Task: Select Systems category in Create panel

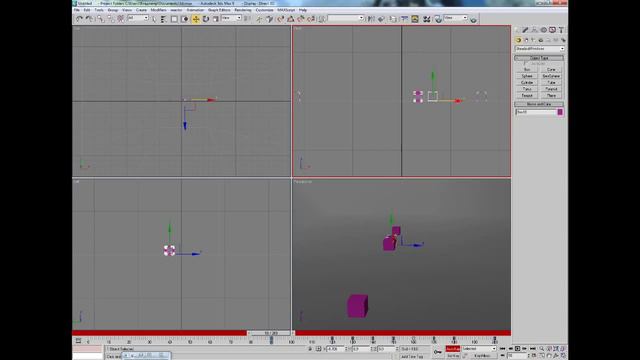Action: point(563,40)
